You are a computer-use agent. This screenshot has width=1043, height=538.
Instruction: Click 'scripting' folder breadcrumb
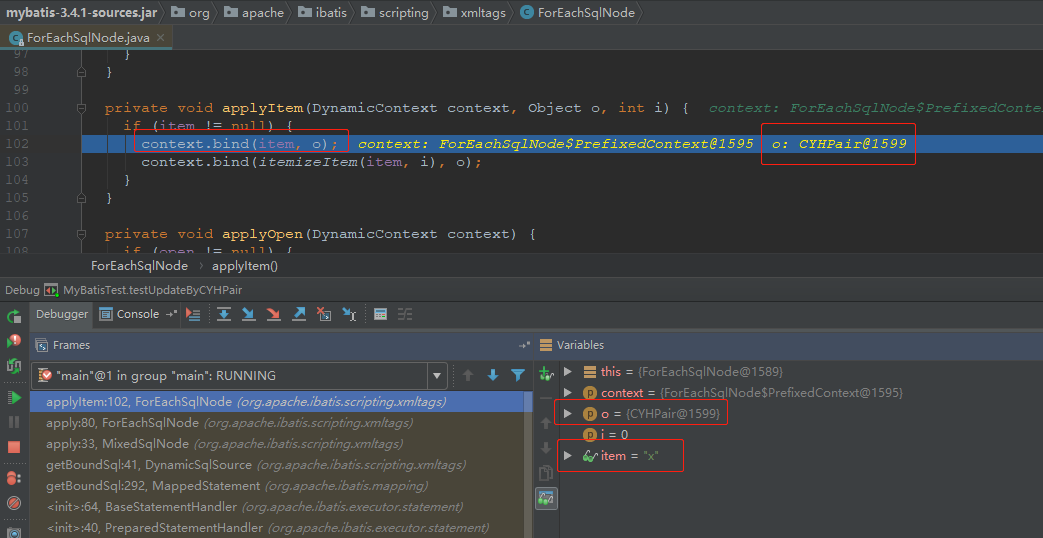[x=395, y=13]
